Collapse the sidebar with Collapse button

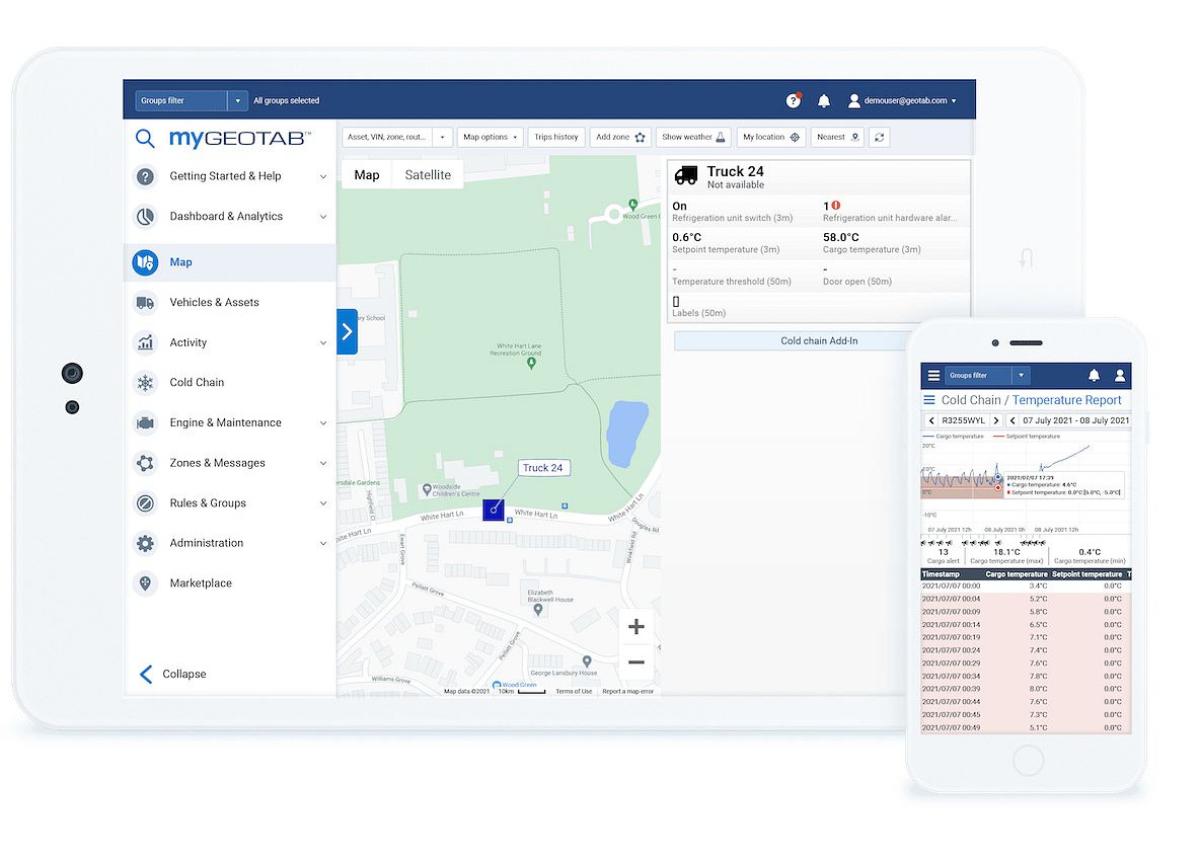point(172,674)
